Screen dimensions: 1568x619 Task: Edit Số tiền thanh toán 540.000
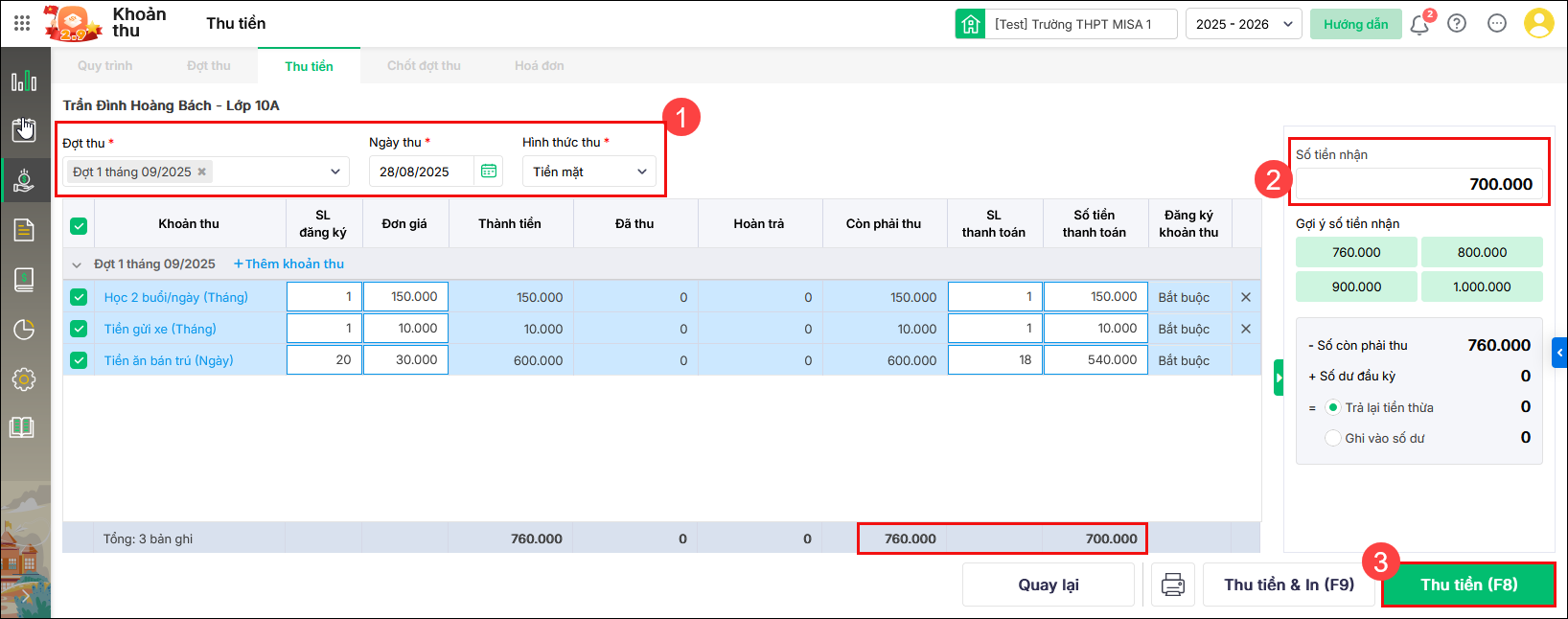pyautogui.click(x=1095, y=360)
